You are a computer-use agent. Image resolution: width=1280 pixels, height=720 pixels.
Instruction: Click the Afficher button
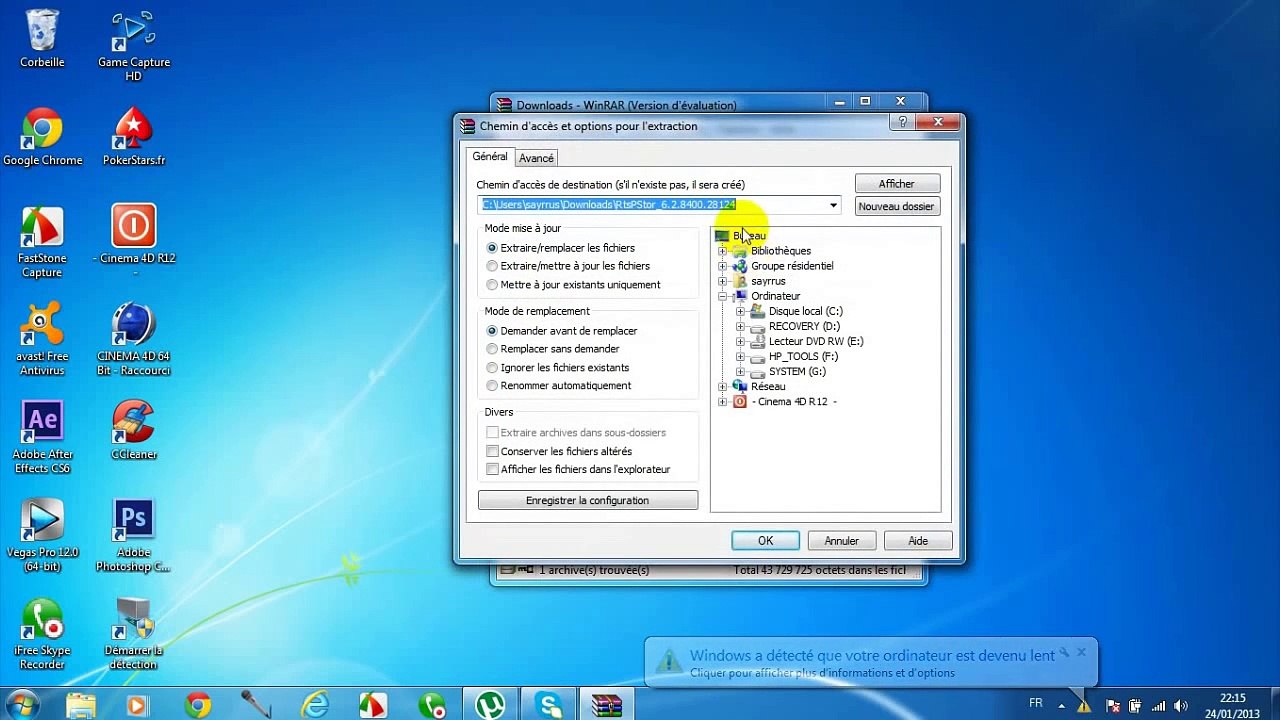tap(897, 184)
